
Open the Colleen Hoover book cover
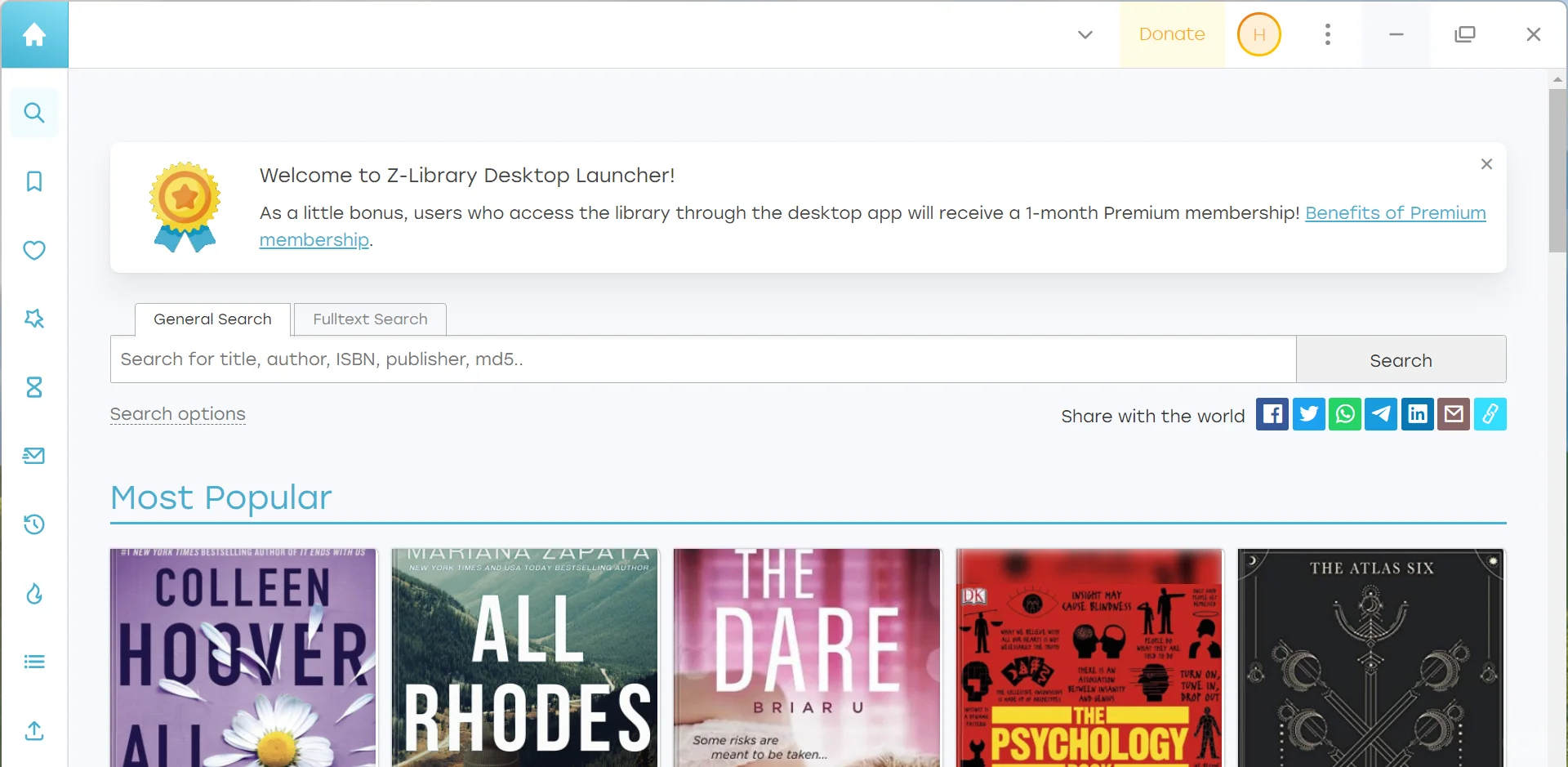tap(243, 658)
